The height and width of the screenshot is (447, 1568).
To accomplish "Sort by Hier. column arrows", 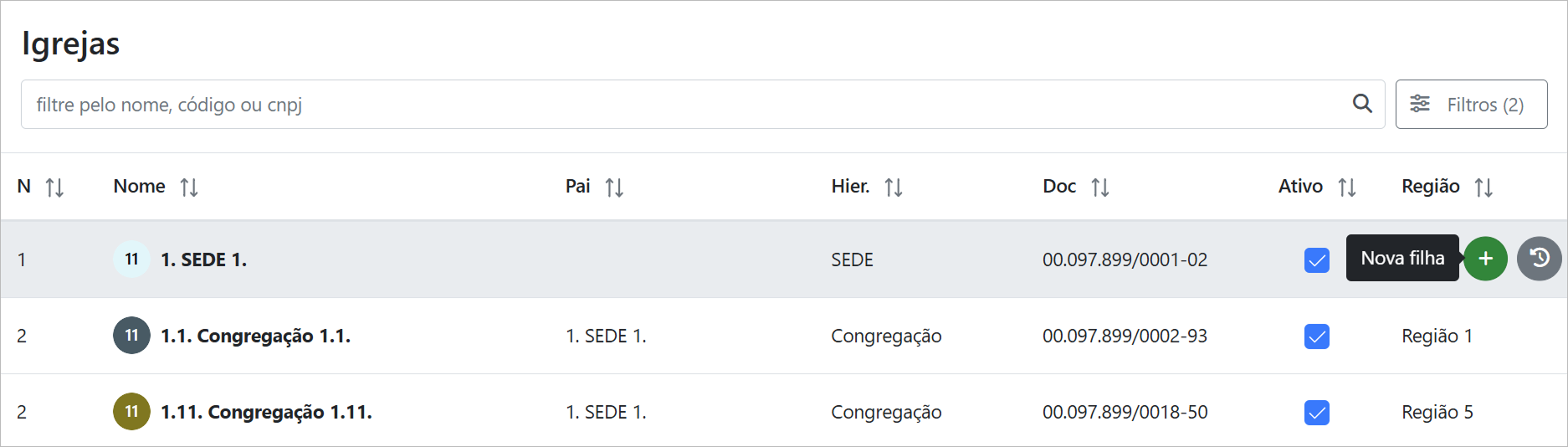I will click(x=894, y=188).
